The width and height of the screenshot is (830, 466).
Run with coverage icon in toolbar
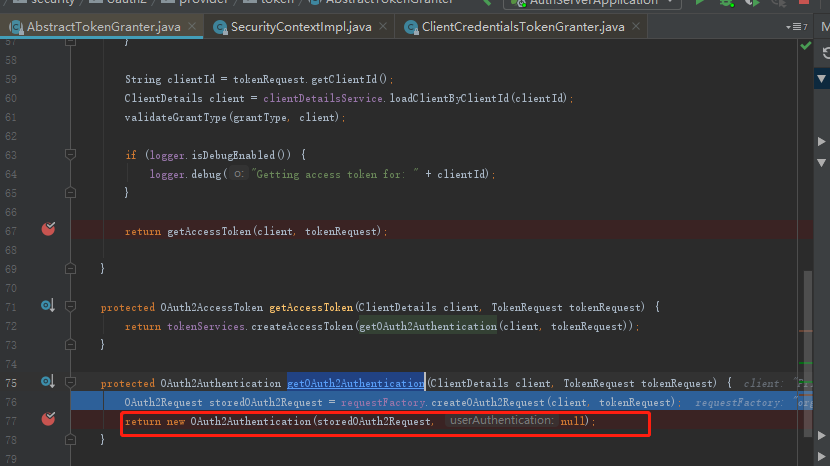752,3
